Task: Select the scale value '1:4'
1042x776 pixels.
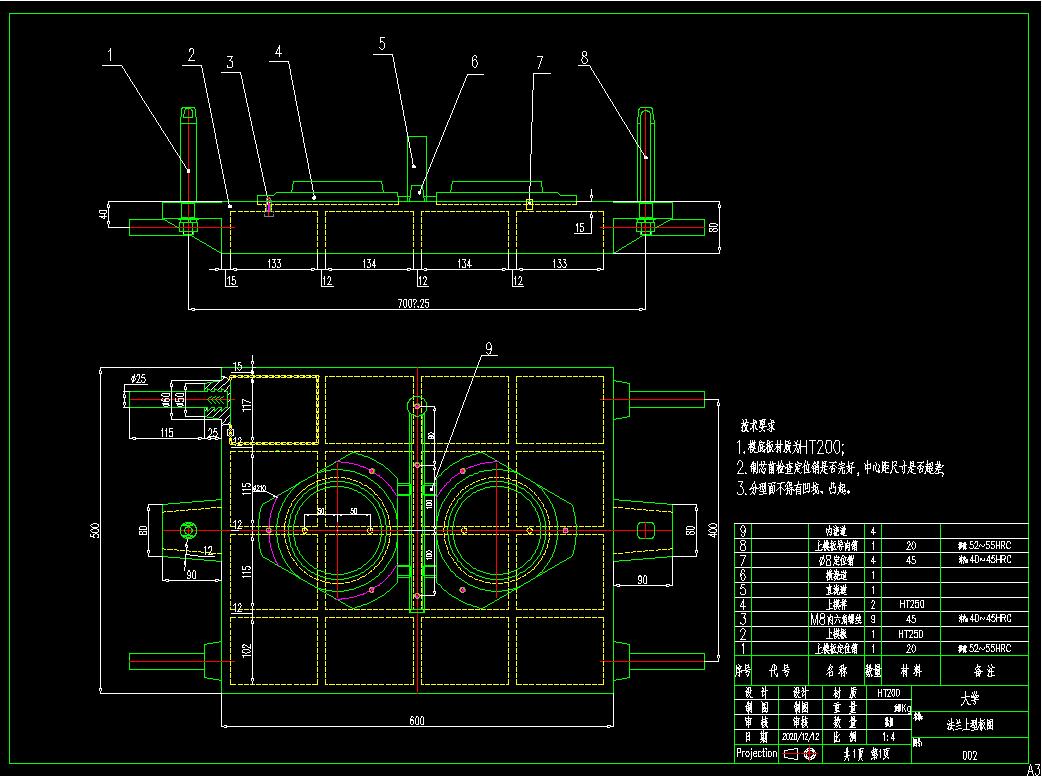Action: [888, 737]
